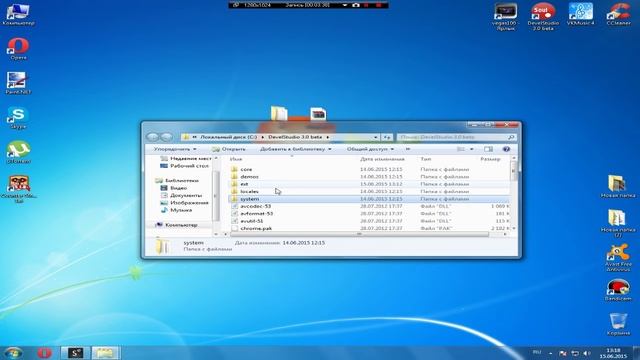
Task: Click the Explorer help question-mark icon
Action: 506,149
